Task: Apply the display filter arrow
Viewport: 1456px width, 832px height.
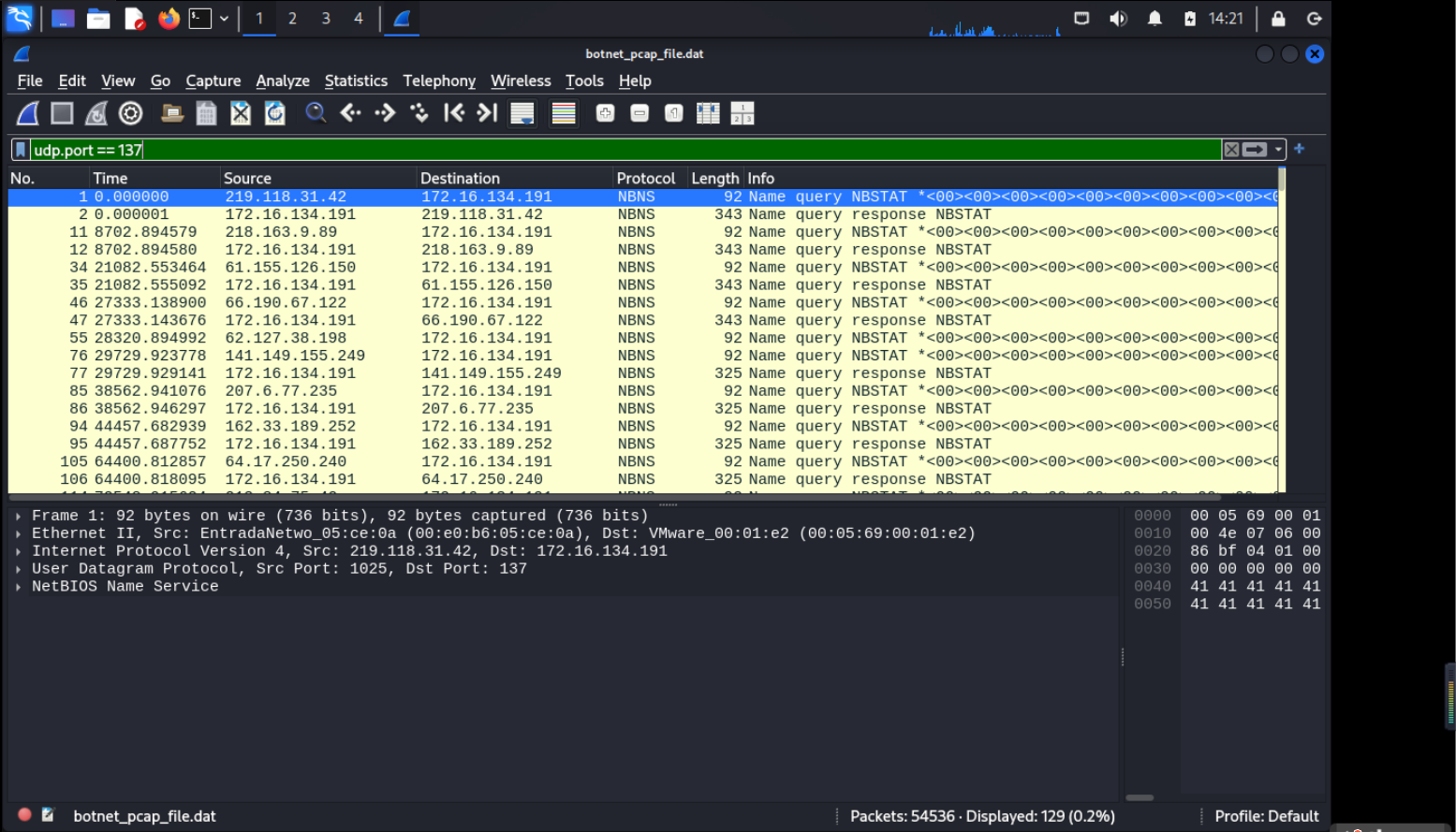Action: tap(1255, 150)
